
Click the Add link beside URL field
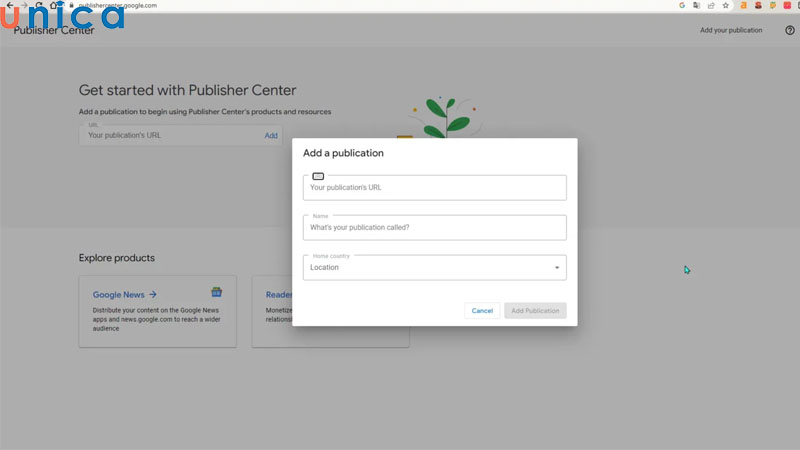[x=271, y=135]
